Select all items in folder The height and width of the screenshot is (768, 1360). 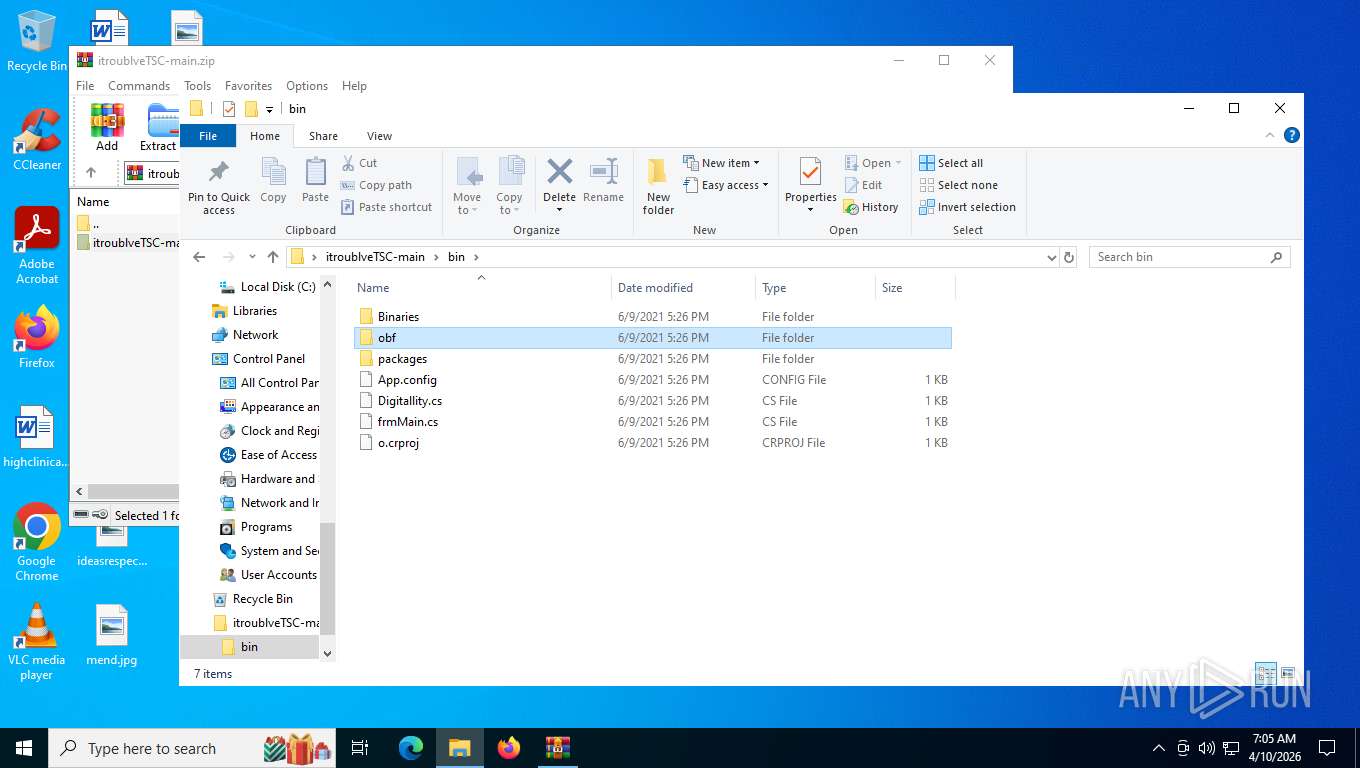951,163
